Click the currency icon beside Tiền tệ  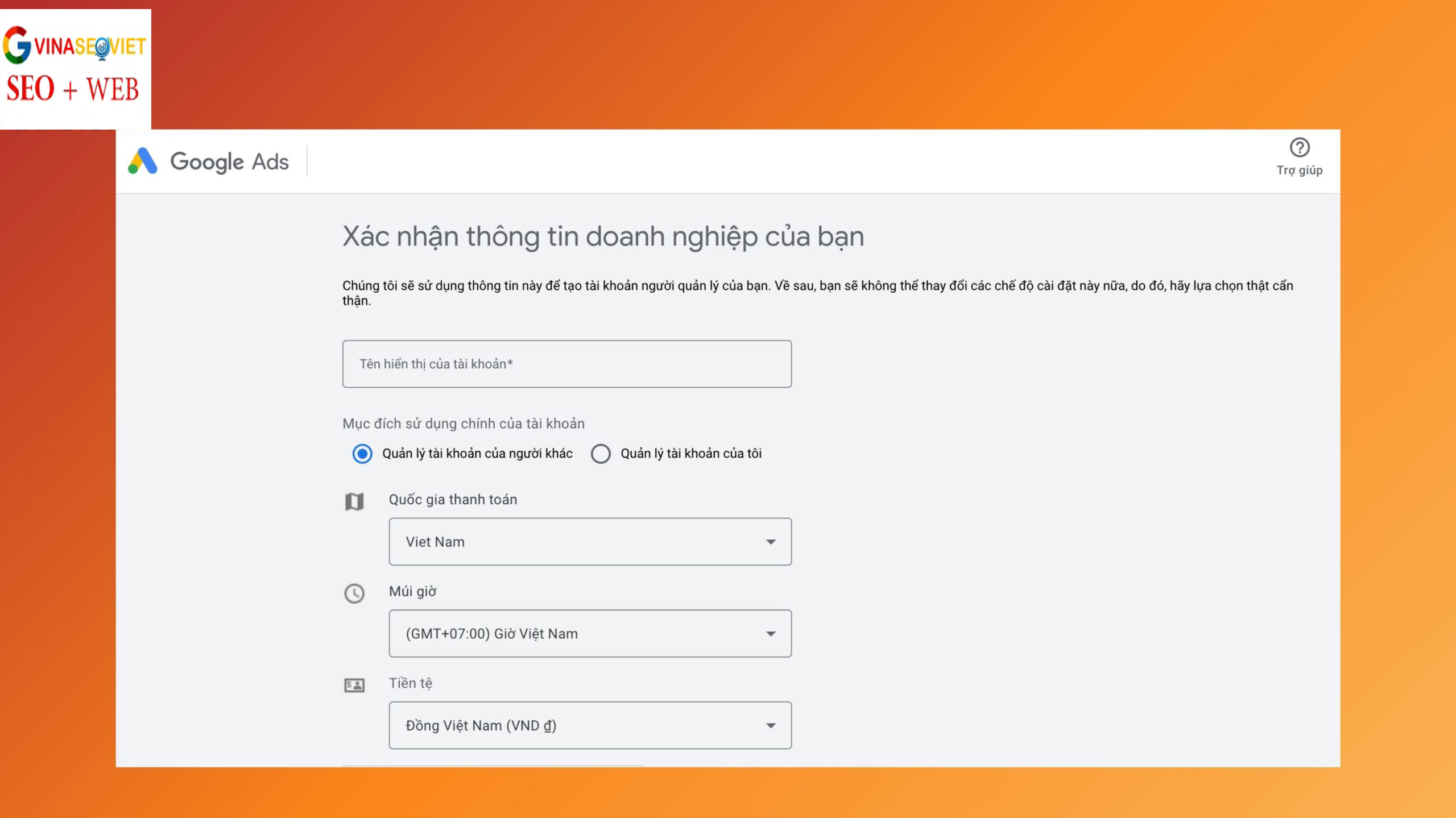pyautogui.click(x=354, y=686)
